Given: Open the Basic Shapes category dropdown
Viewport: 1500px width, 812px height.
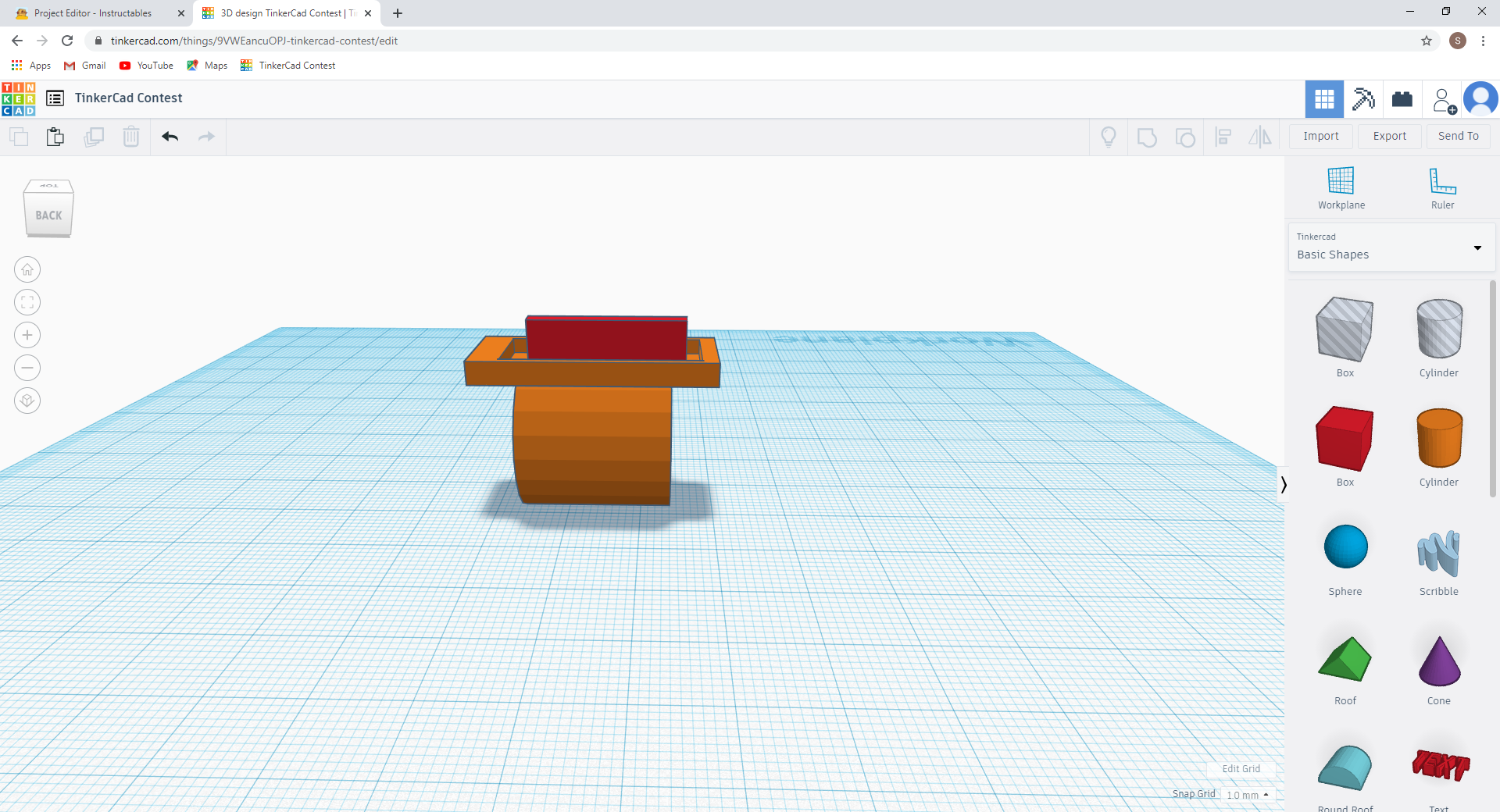Looking at the screenshot, I should (x=1391, y=248).
